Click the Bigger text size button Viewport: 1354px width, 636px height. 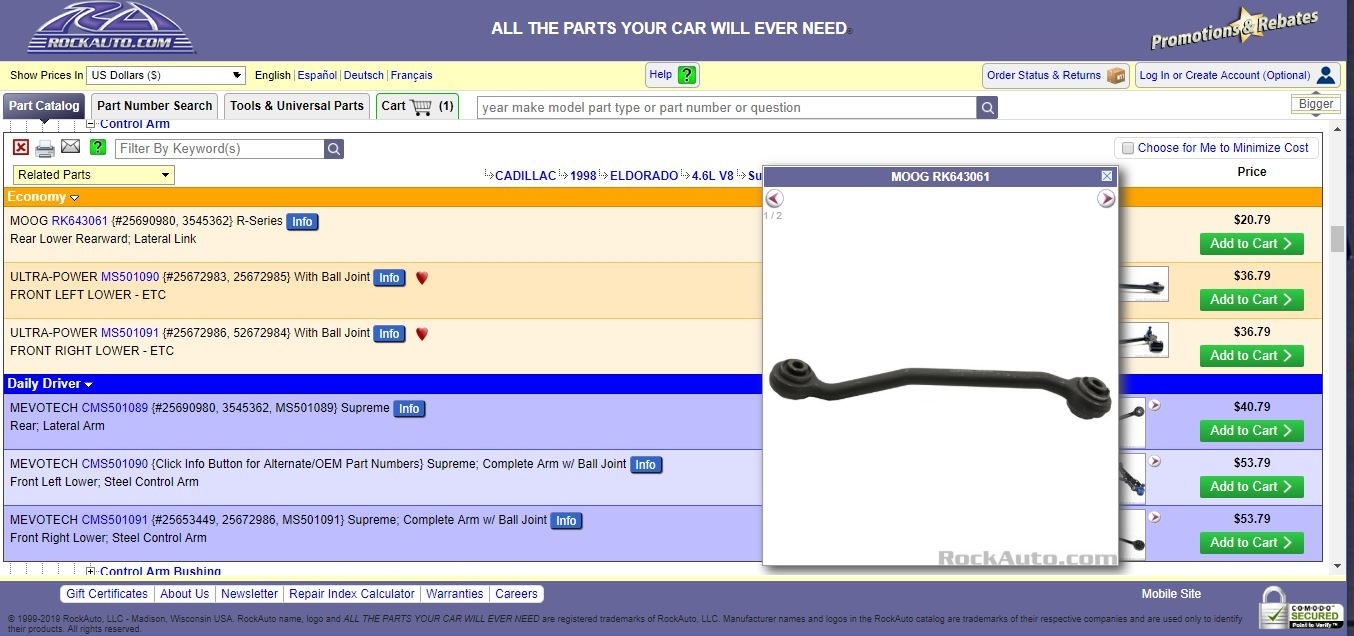tap(1316, 104)
